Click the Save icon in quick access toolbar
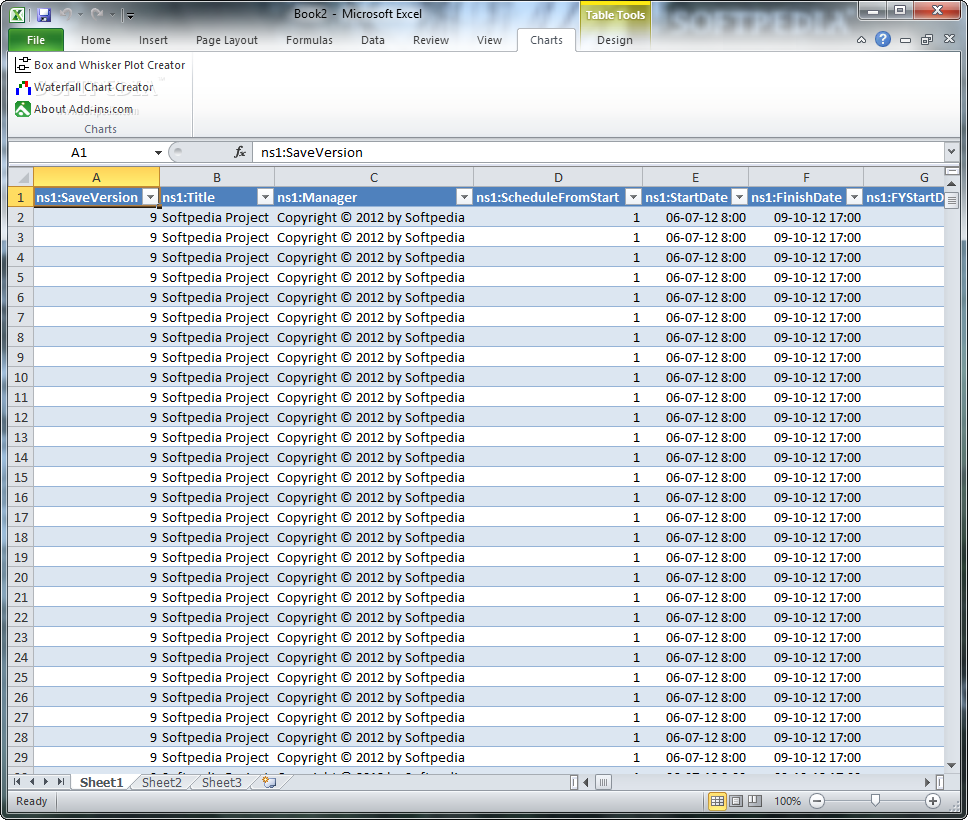Screen dimensions: 968x820 [x=44, y=14]
